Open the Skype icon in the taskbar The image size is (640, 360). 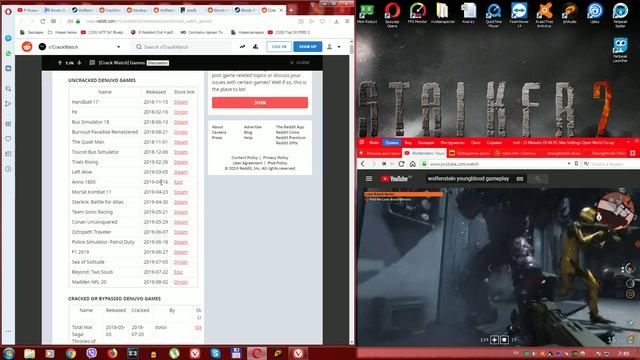[x=216, y=353]
